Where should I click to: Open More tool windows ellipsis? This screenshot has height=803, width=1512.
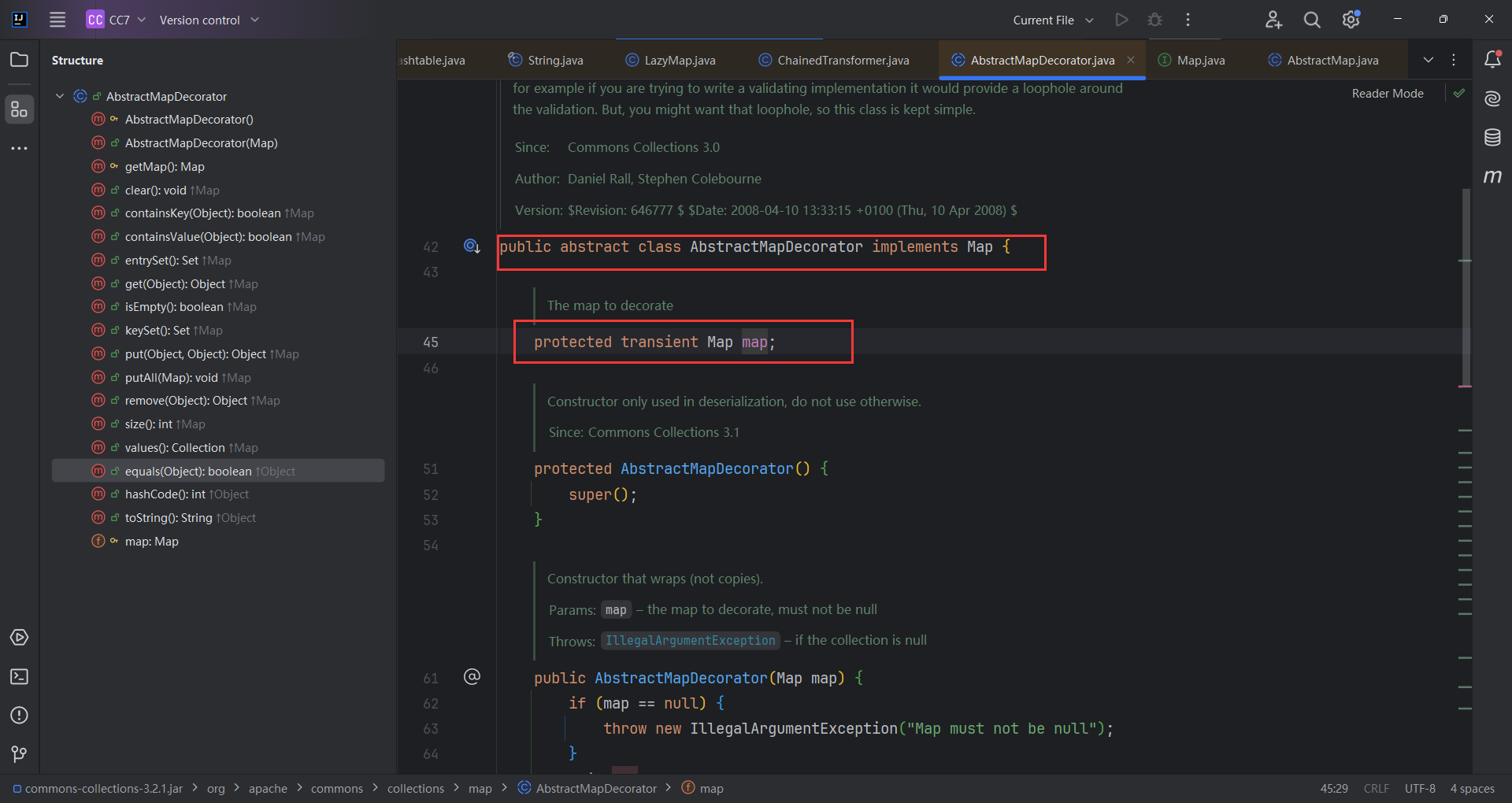20,148
